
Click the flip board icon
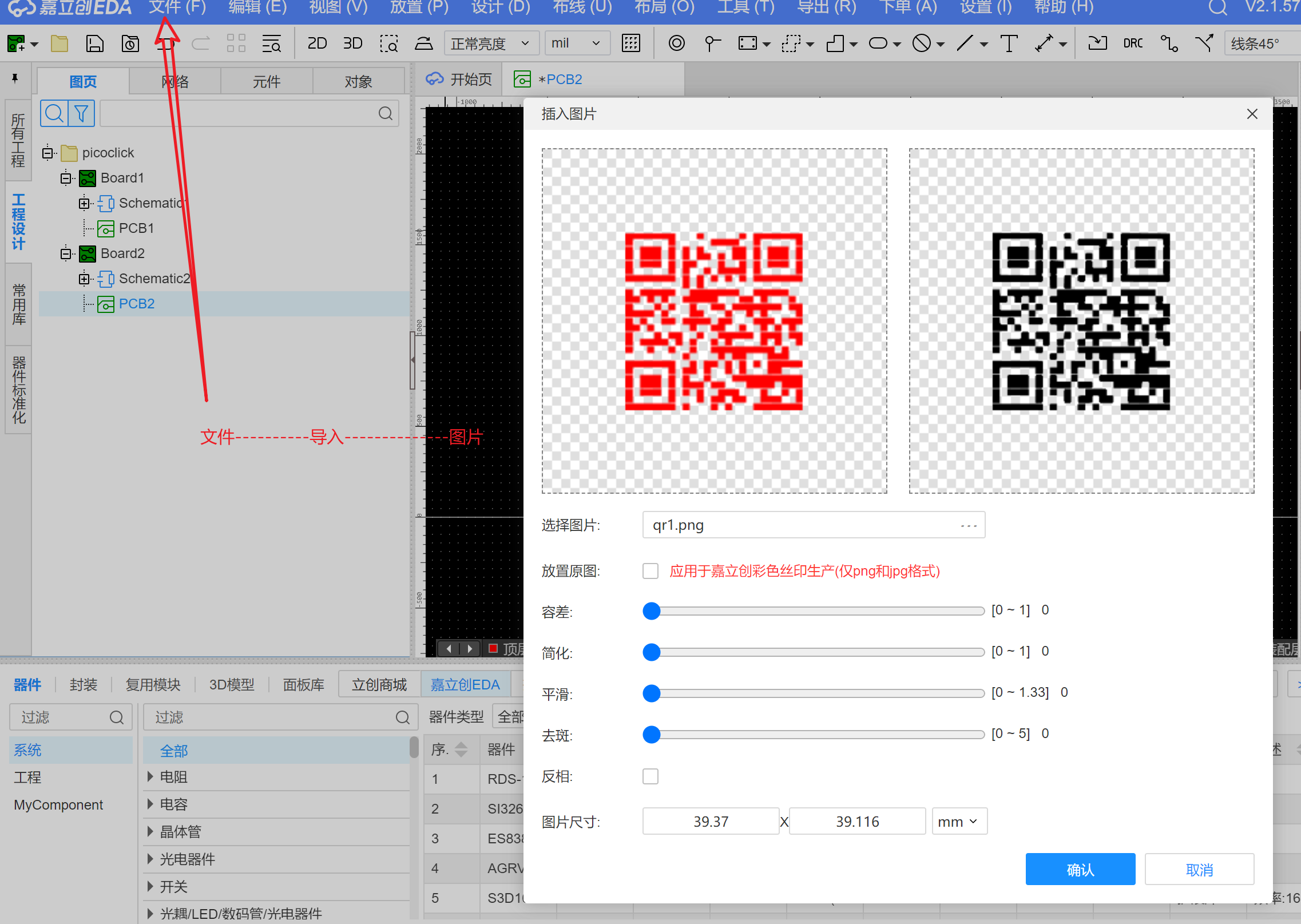(x=424, y=43)
